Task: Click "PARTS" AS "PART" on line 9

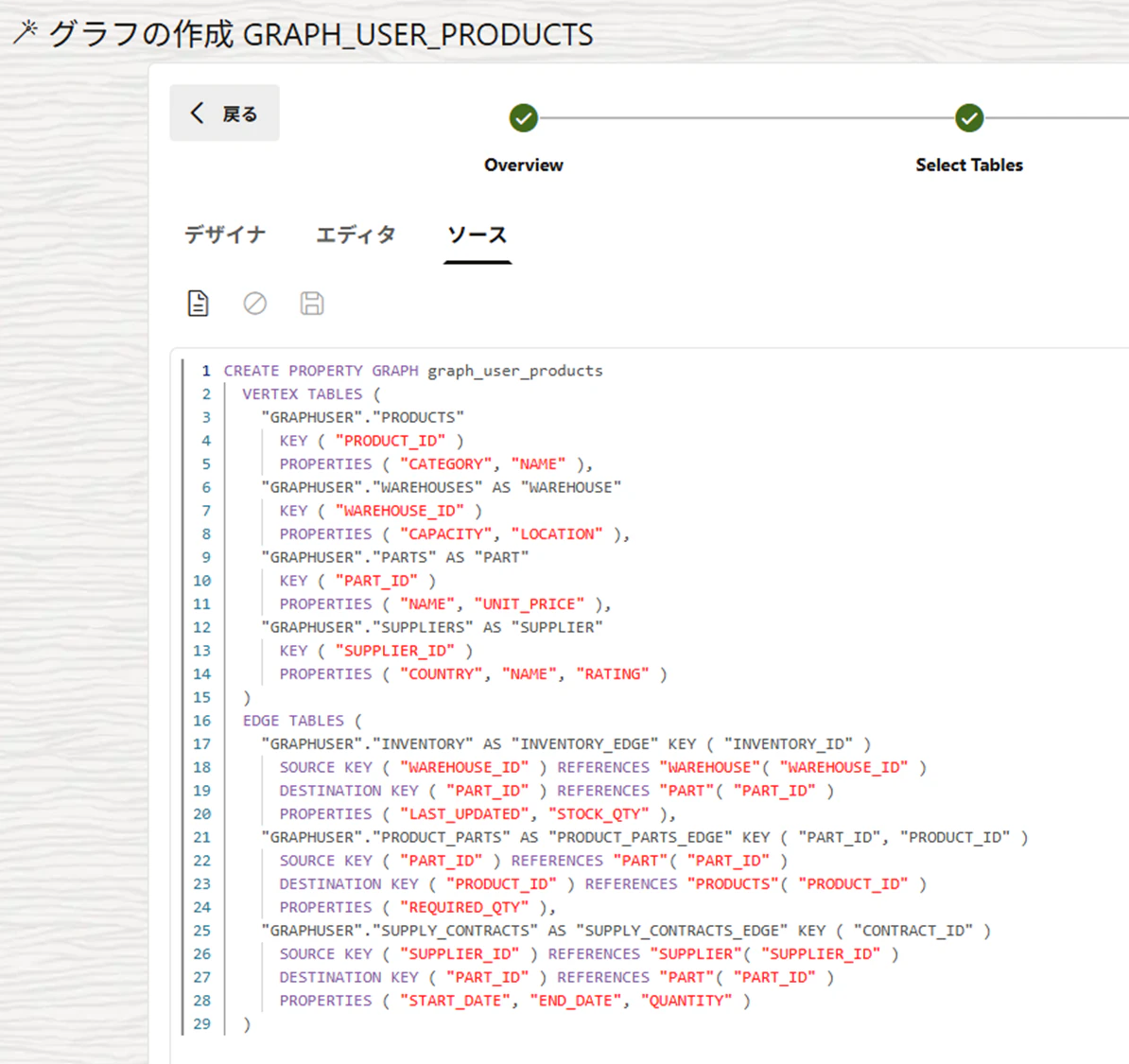Action: pyautogui.click(x=451, y=558)
